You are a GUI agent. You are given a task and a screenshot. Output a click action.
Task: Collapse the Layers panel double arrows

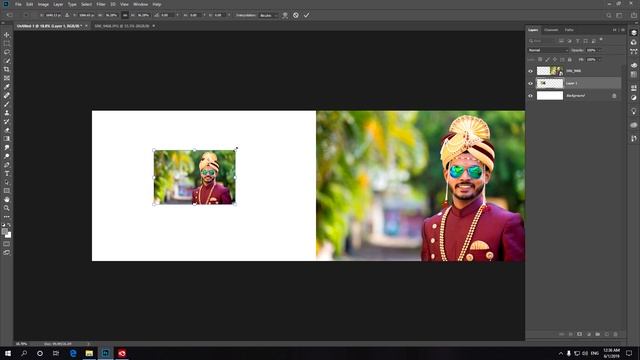point(615,30)
